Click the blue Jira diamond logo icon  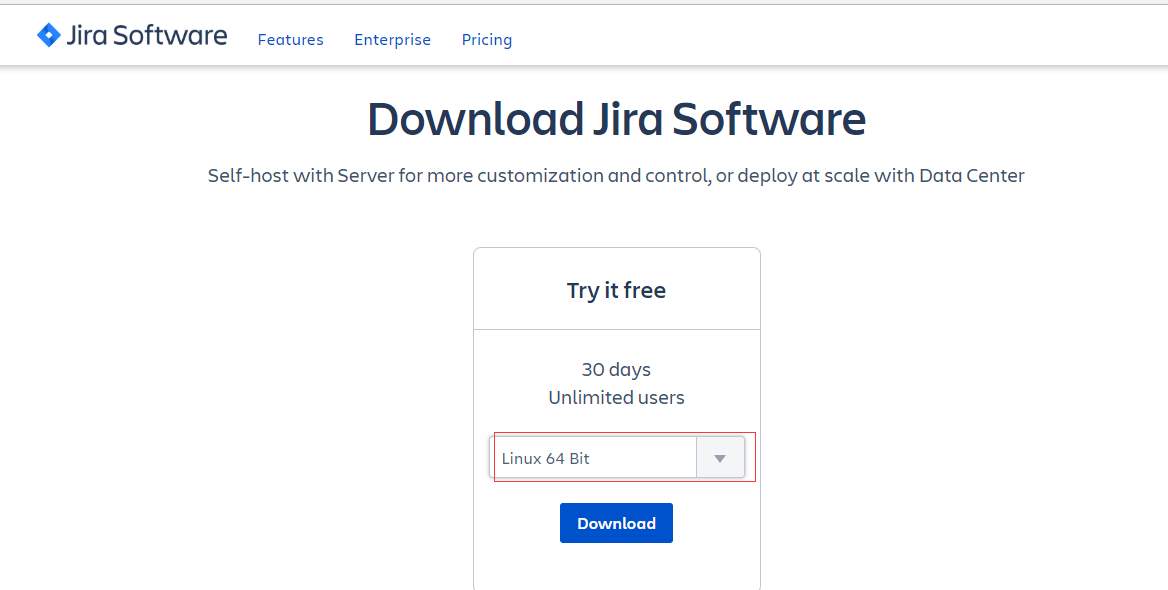click(x=48, y=35)
